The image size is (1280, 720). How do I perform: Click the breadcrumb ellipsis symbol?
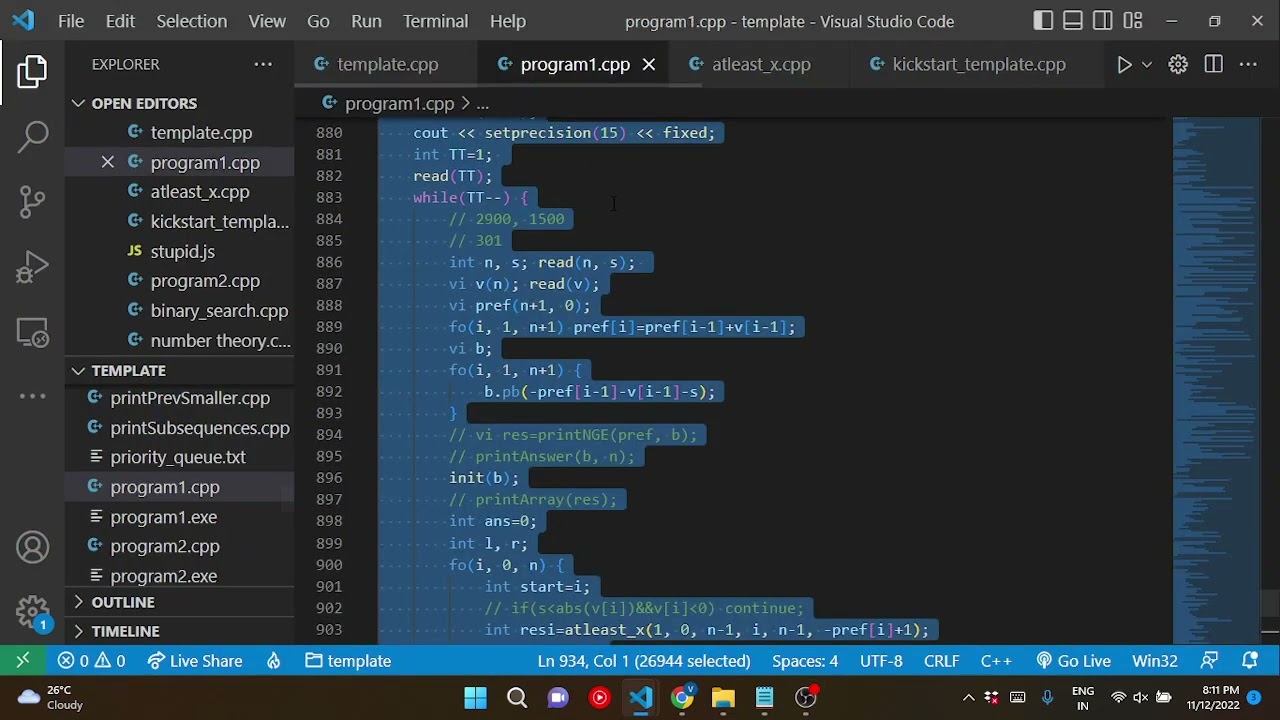(482, 103)
